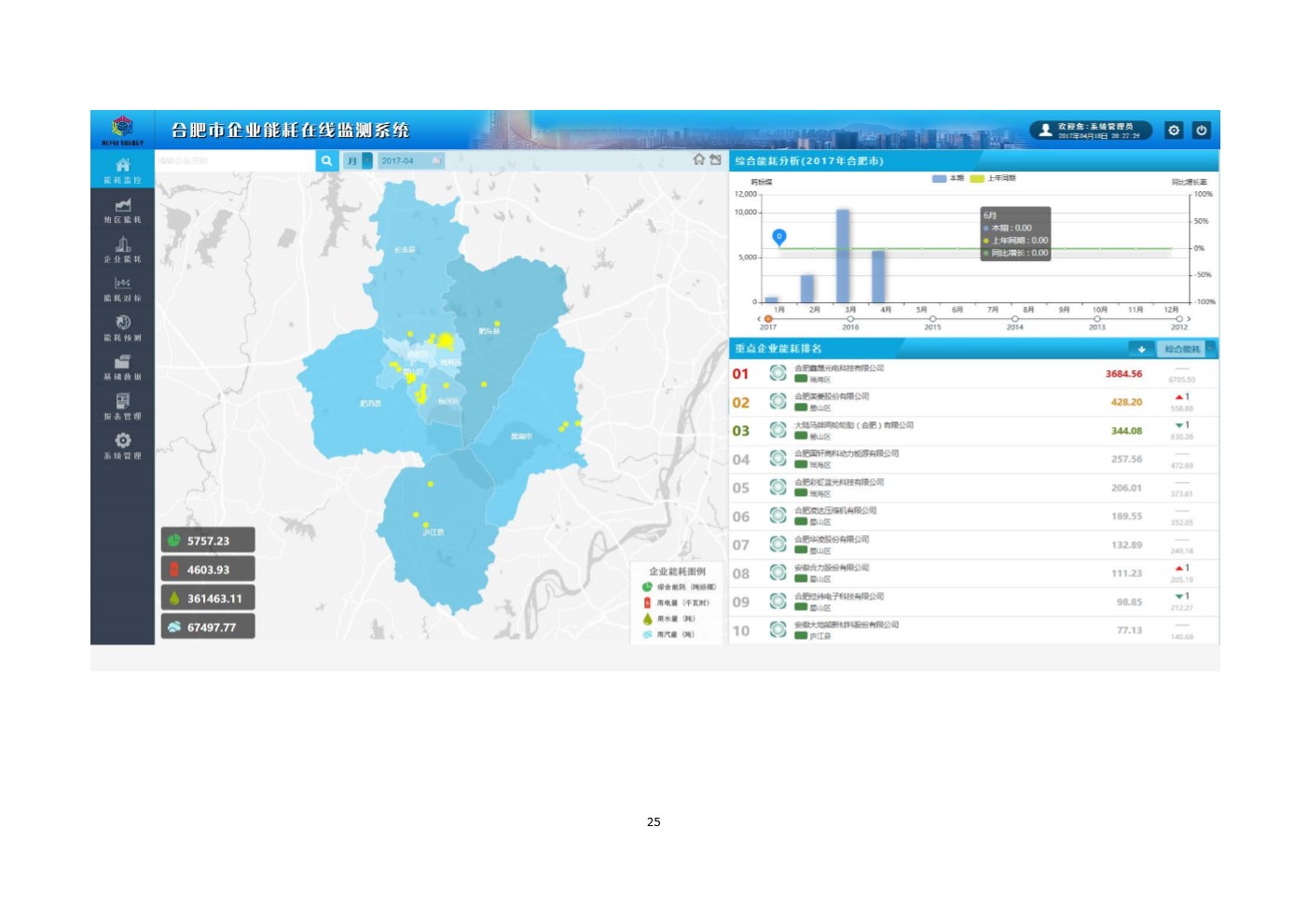Viewport: 1308px width, 924px height.
Task: Open 能耗对标 benchmarking page
Action: (x=122, y=288)
